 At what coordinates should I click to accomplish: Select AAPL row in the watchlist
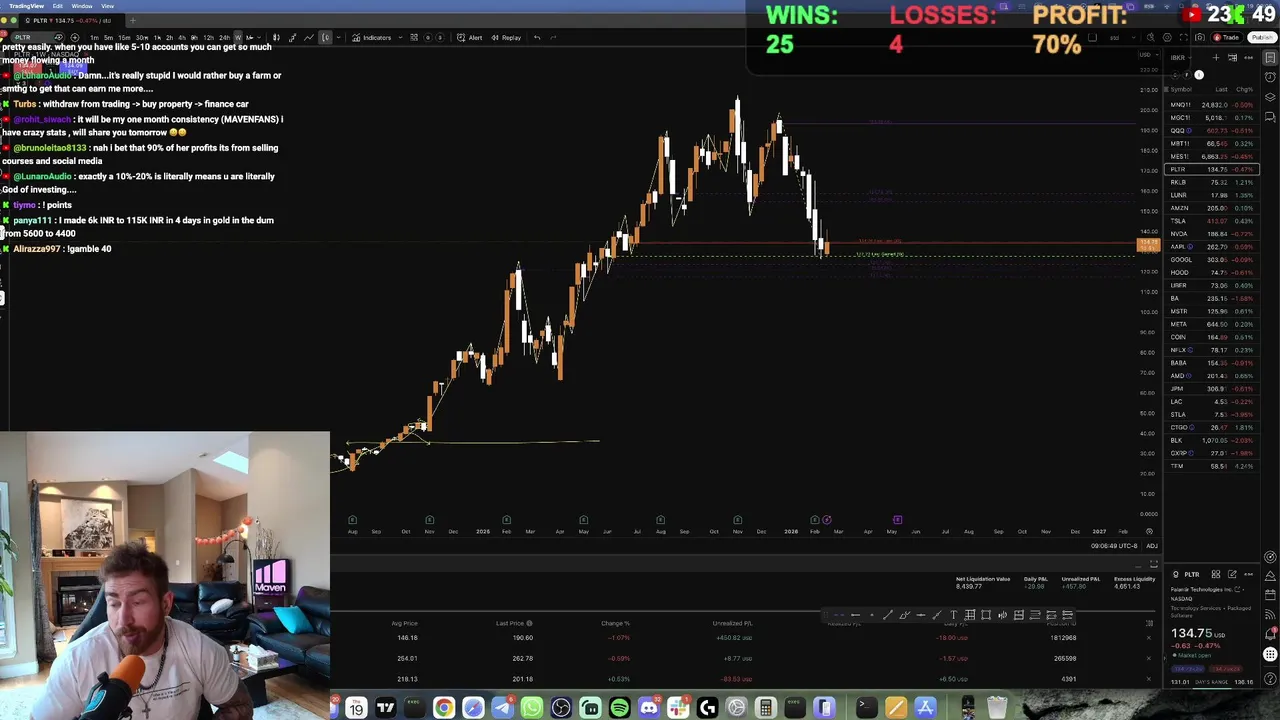click(x=1211, y=247)
